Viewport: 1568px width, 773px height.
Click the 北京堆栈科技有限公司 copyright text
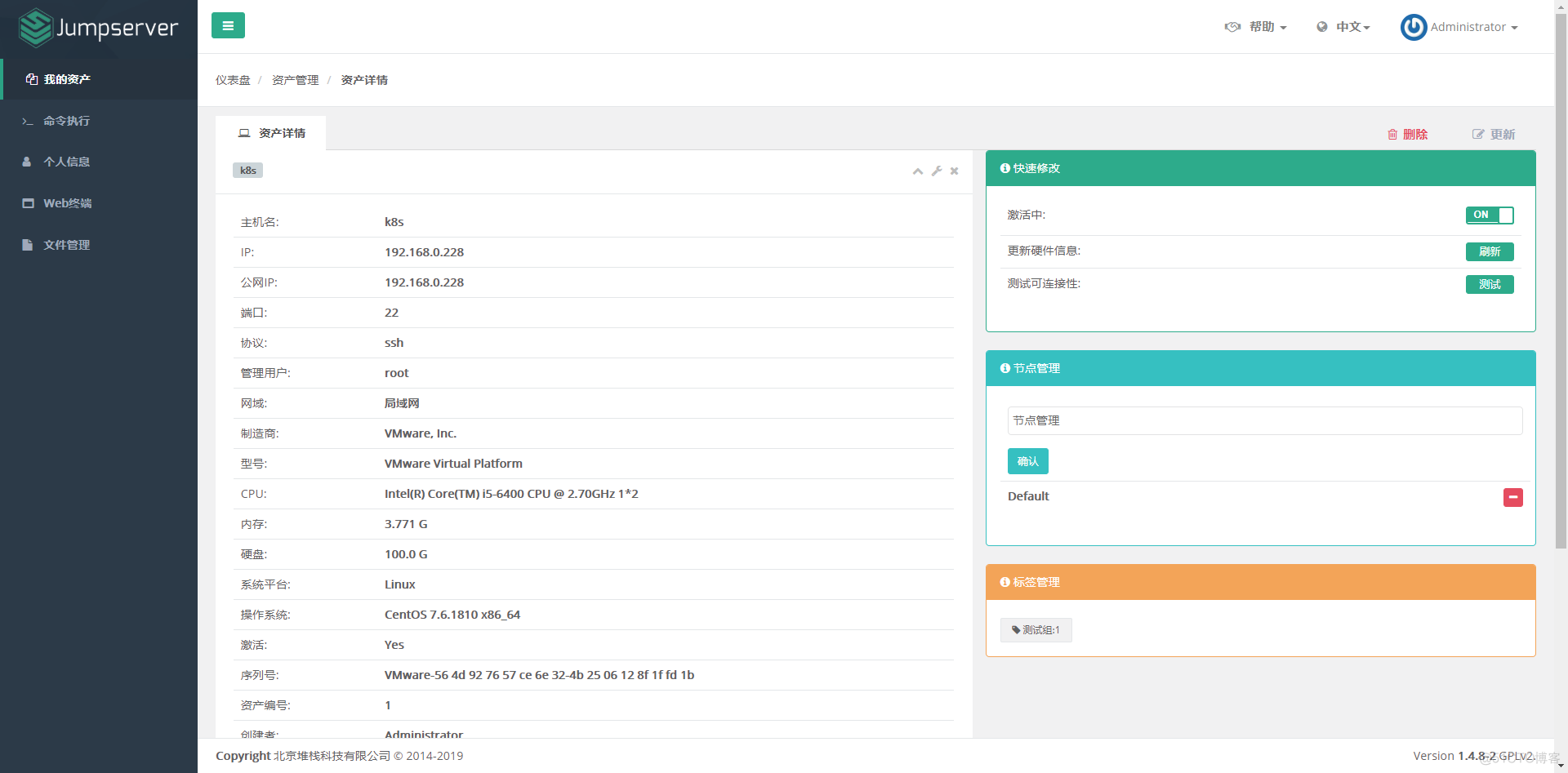coord(332,756)
